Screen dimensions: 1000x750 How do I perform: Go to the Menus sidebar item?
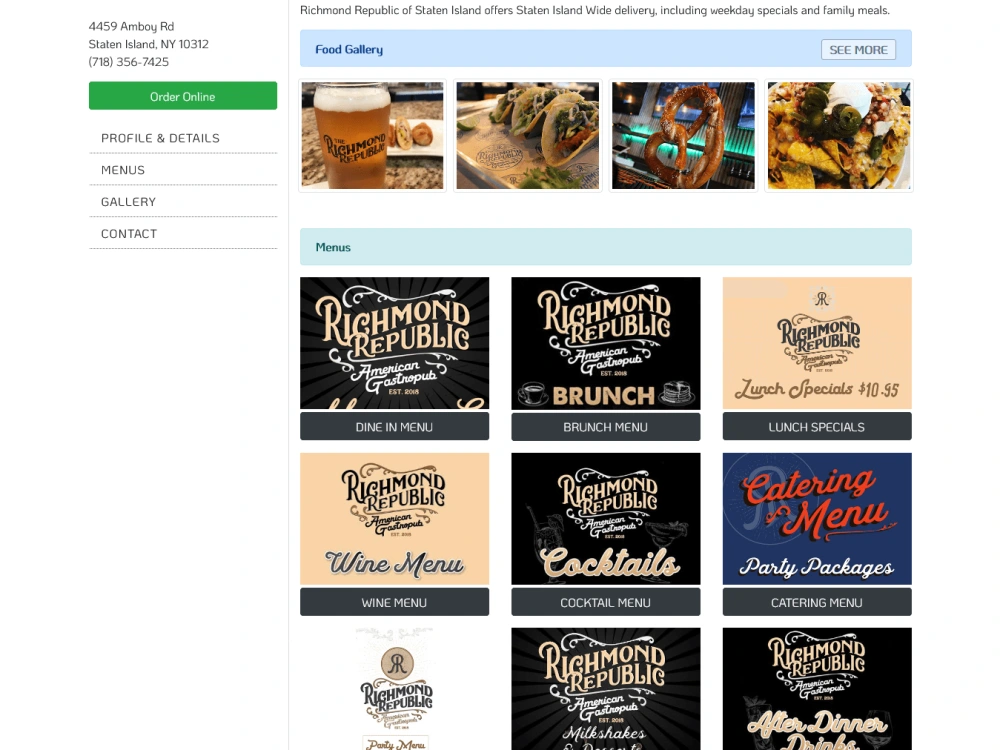point(122,170)
